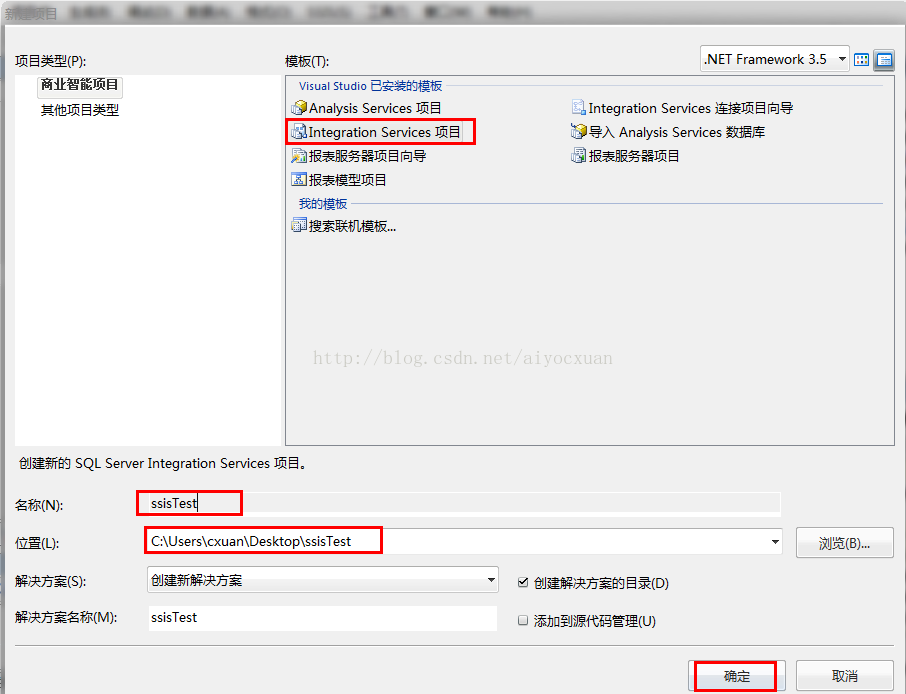Open the 搜索联机模板 item icon
906x694 pixels.
point(299,225)
